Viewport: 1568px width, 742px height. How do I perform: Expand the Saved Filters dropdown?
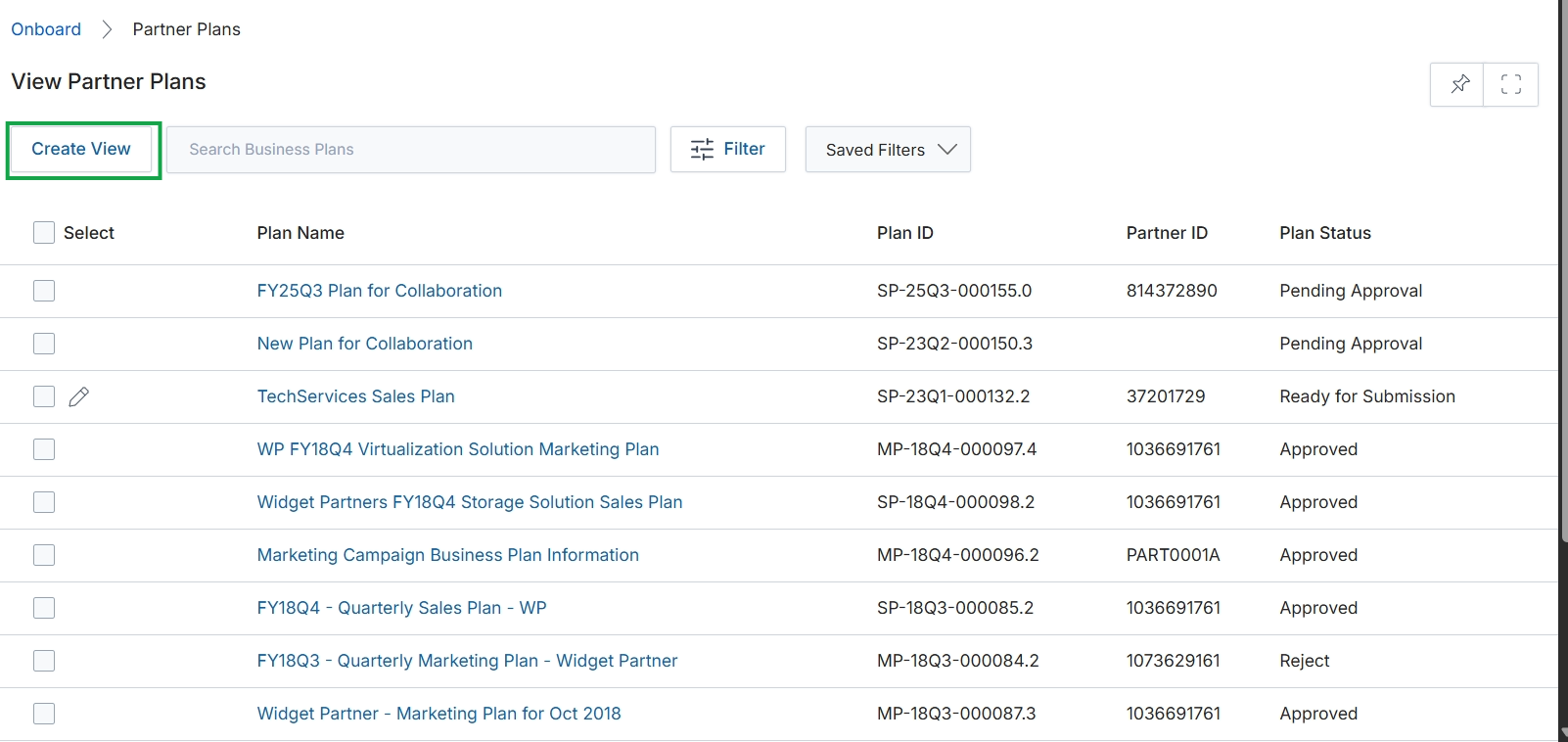[888, 149]
